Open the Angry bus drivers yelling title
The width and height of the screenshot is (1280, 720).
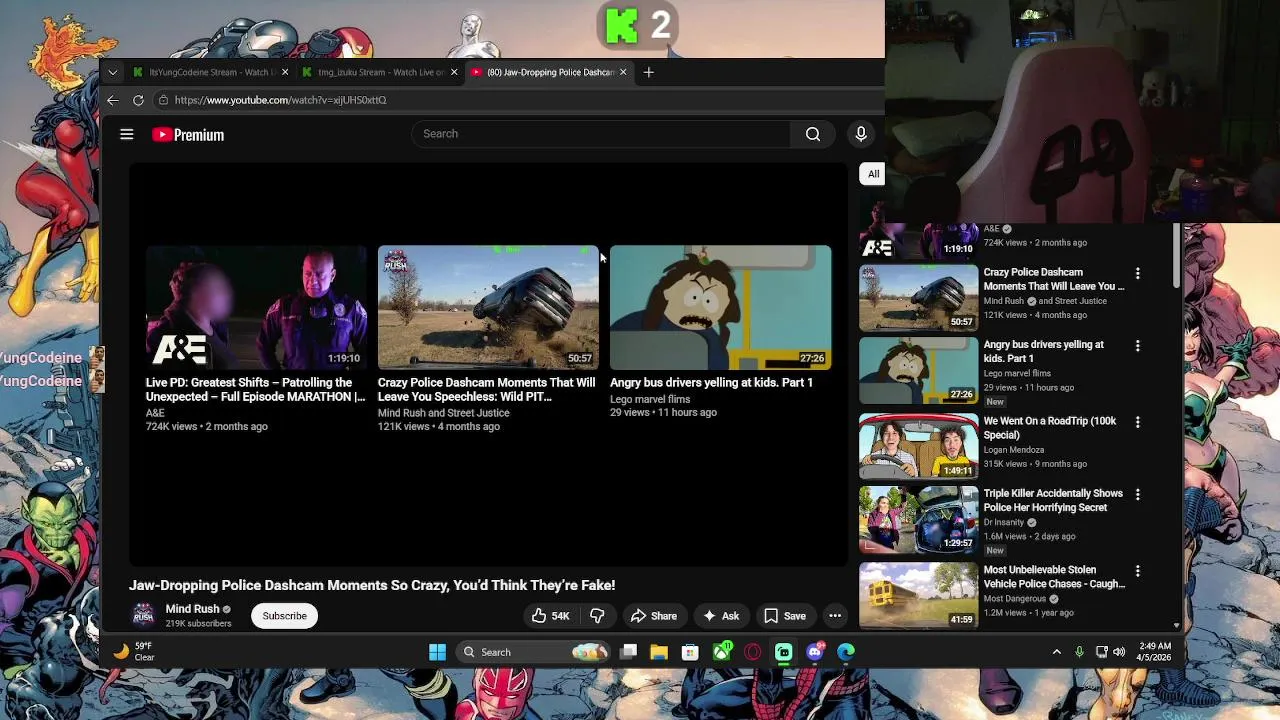pos(711,383)
